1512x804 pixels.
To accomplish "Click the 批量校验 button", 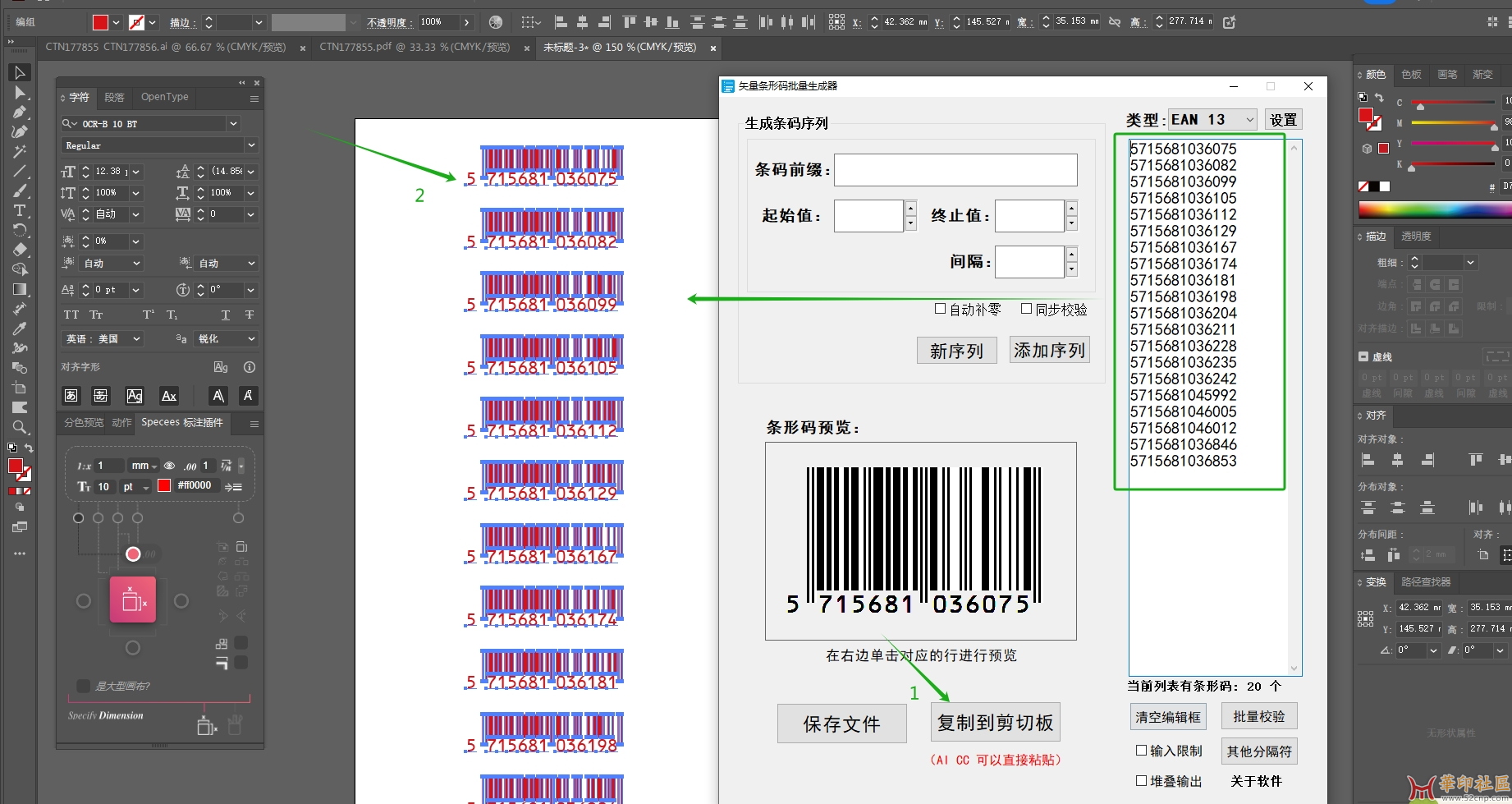I will (1258, 716).
